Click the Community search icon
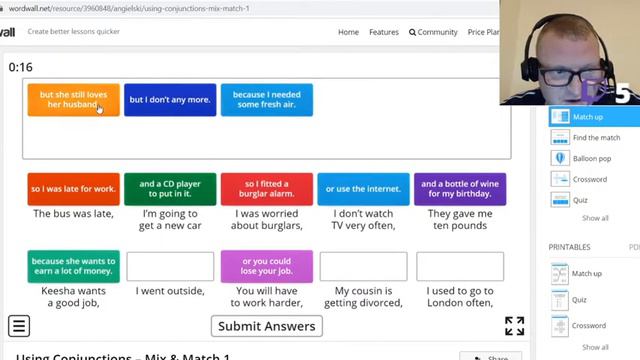Image resolution: width=640 pixels, height=360 pixels. pos(412,32)
